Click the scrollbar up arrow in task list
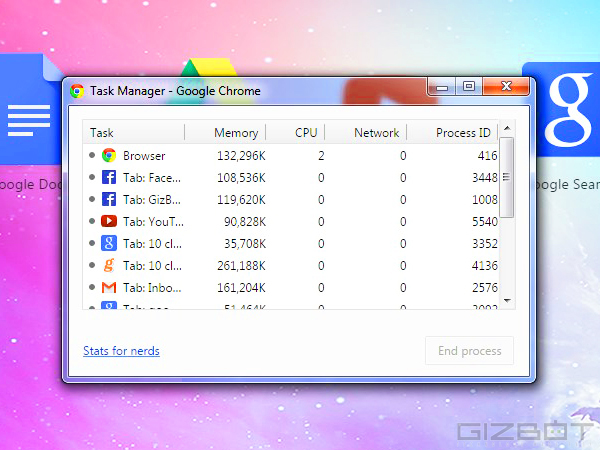Screen dimensions: 600x450 point(507,130)
